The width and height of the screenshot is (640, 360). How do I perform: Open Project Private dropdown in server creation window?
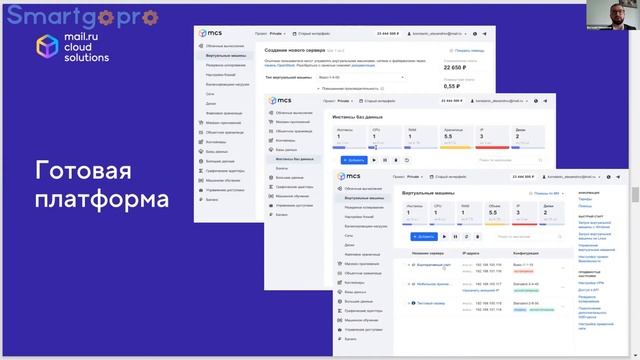(x=270, y=33)
